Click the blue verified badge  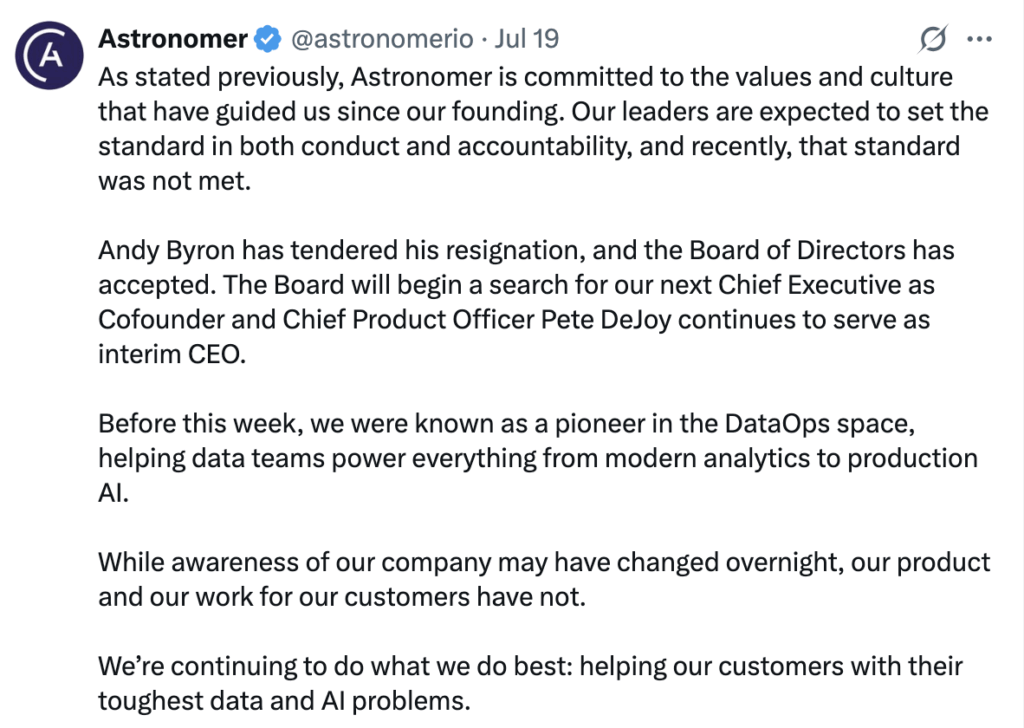pos(267,40)
